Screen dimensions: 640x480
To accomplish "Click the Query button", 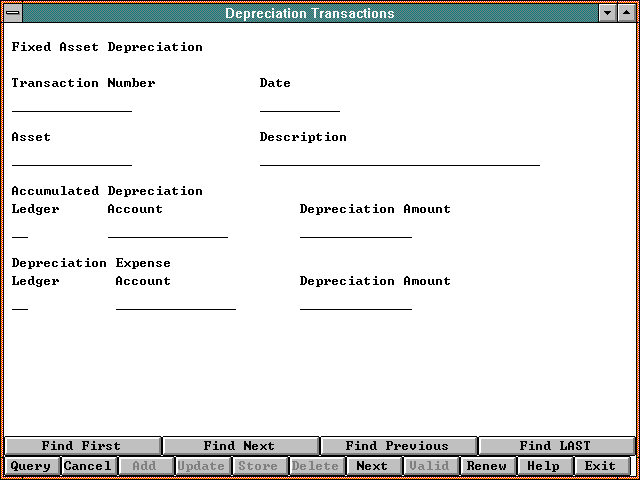I will [31, 466].
